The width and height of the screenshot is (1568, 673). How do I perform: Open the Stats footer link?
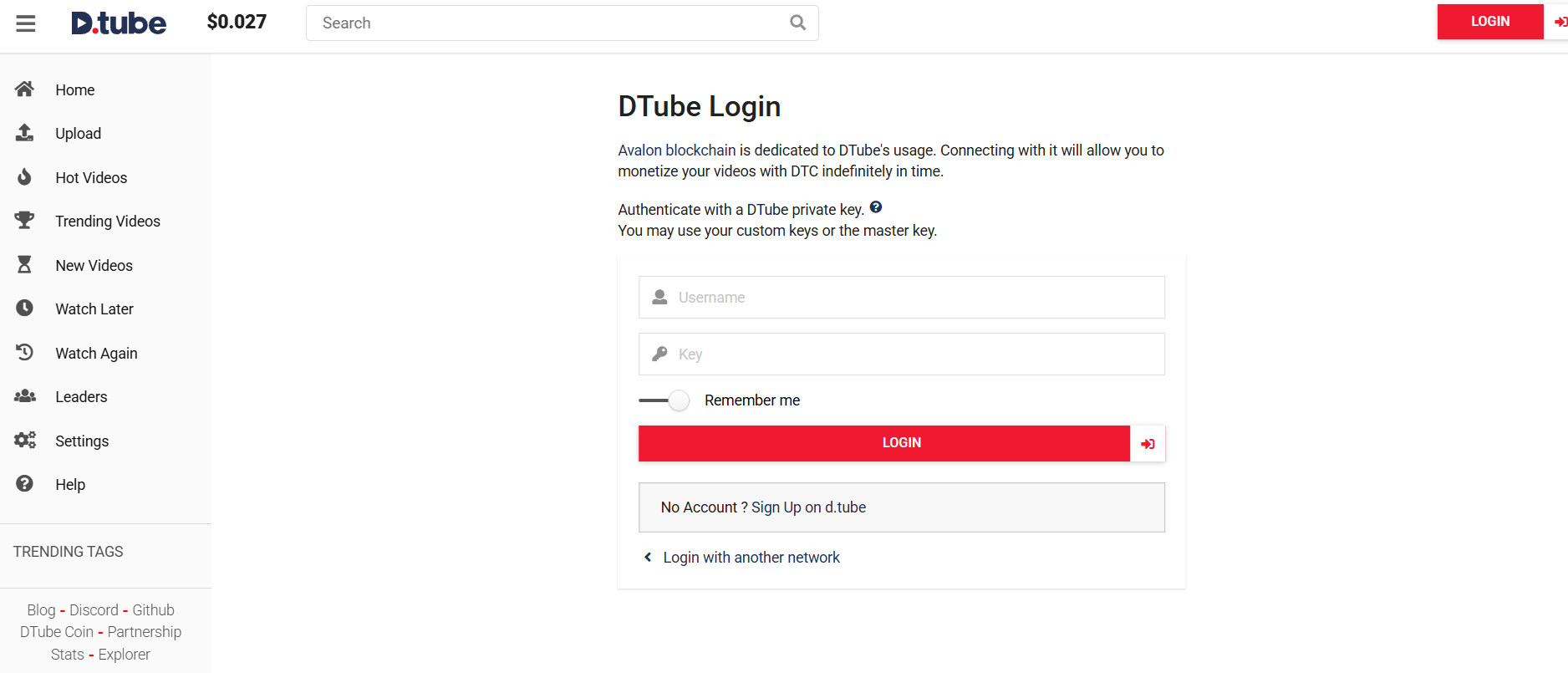(x=68, y=655)
